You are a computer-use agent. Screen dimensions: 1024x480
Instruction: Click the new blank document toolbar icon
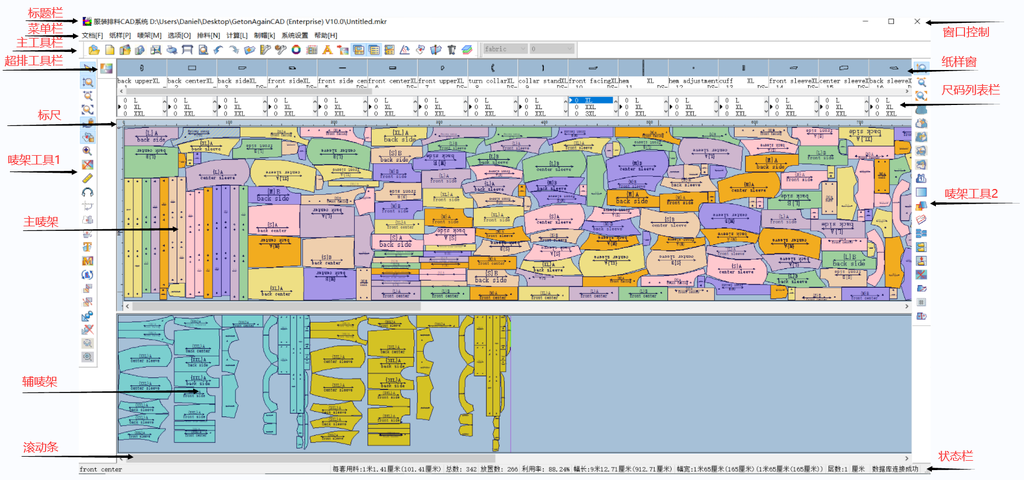[x=110, y=49]
